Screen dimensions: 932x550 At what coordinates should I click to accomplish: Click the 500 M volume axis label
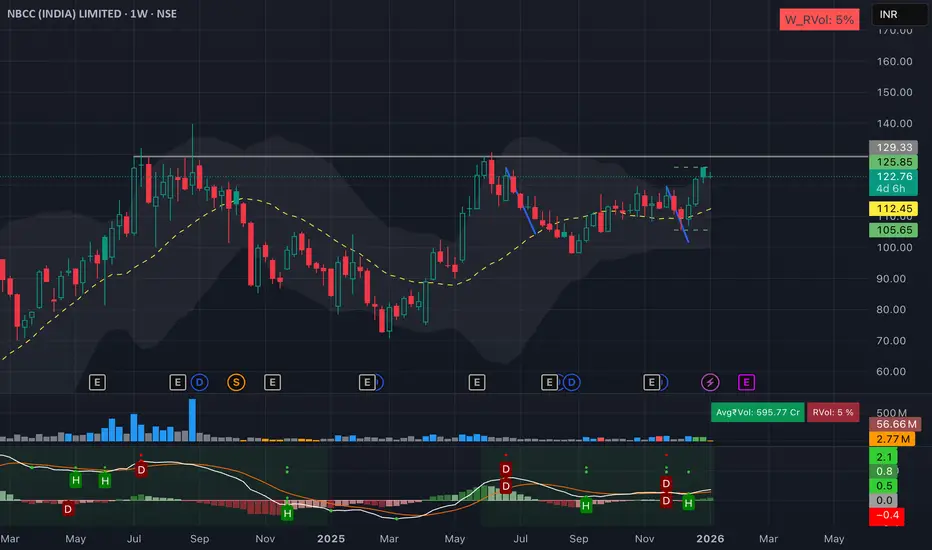[x=892, y=413]
